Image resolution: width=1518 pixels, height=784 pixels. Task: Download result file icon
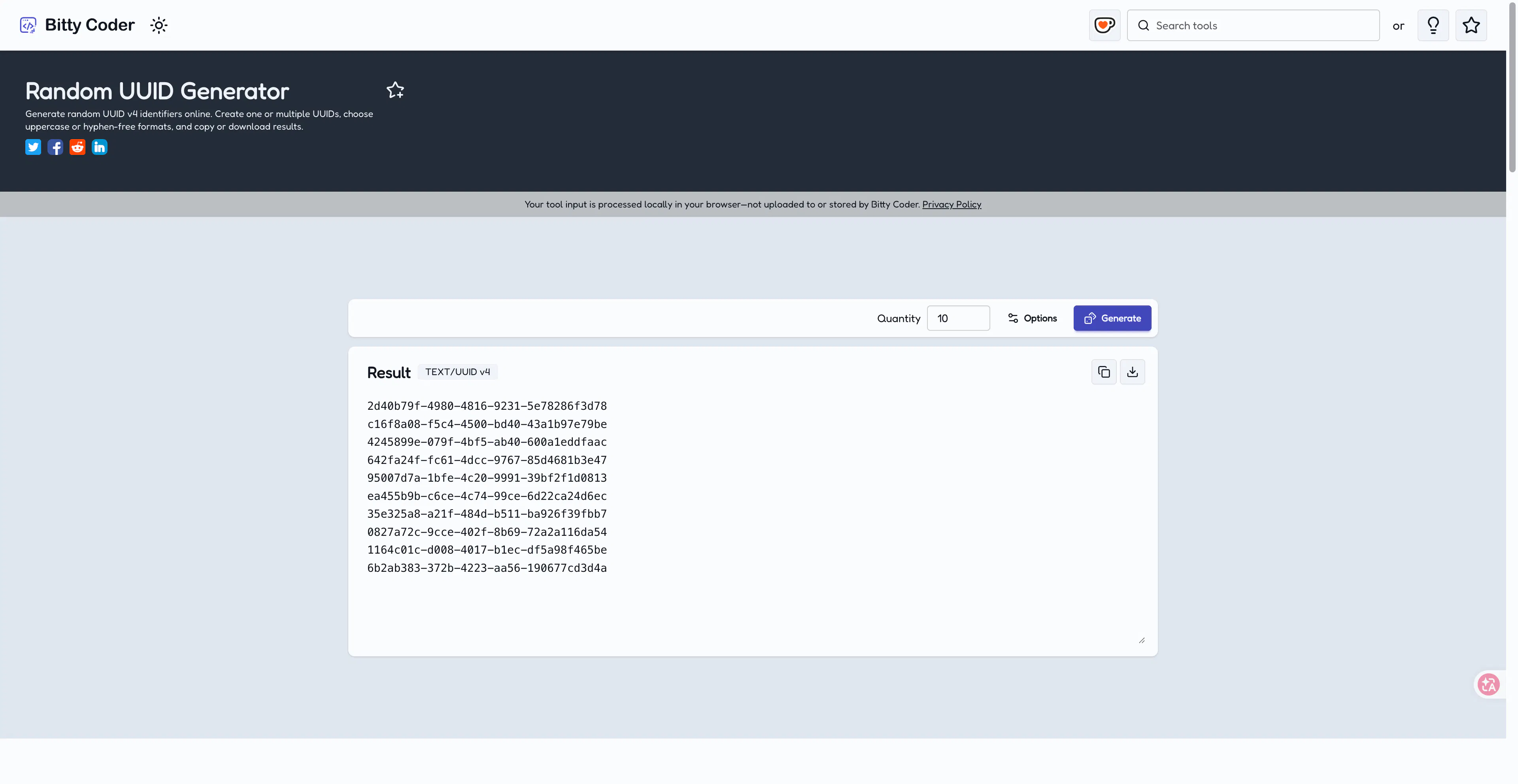tap(1132, 372)
